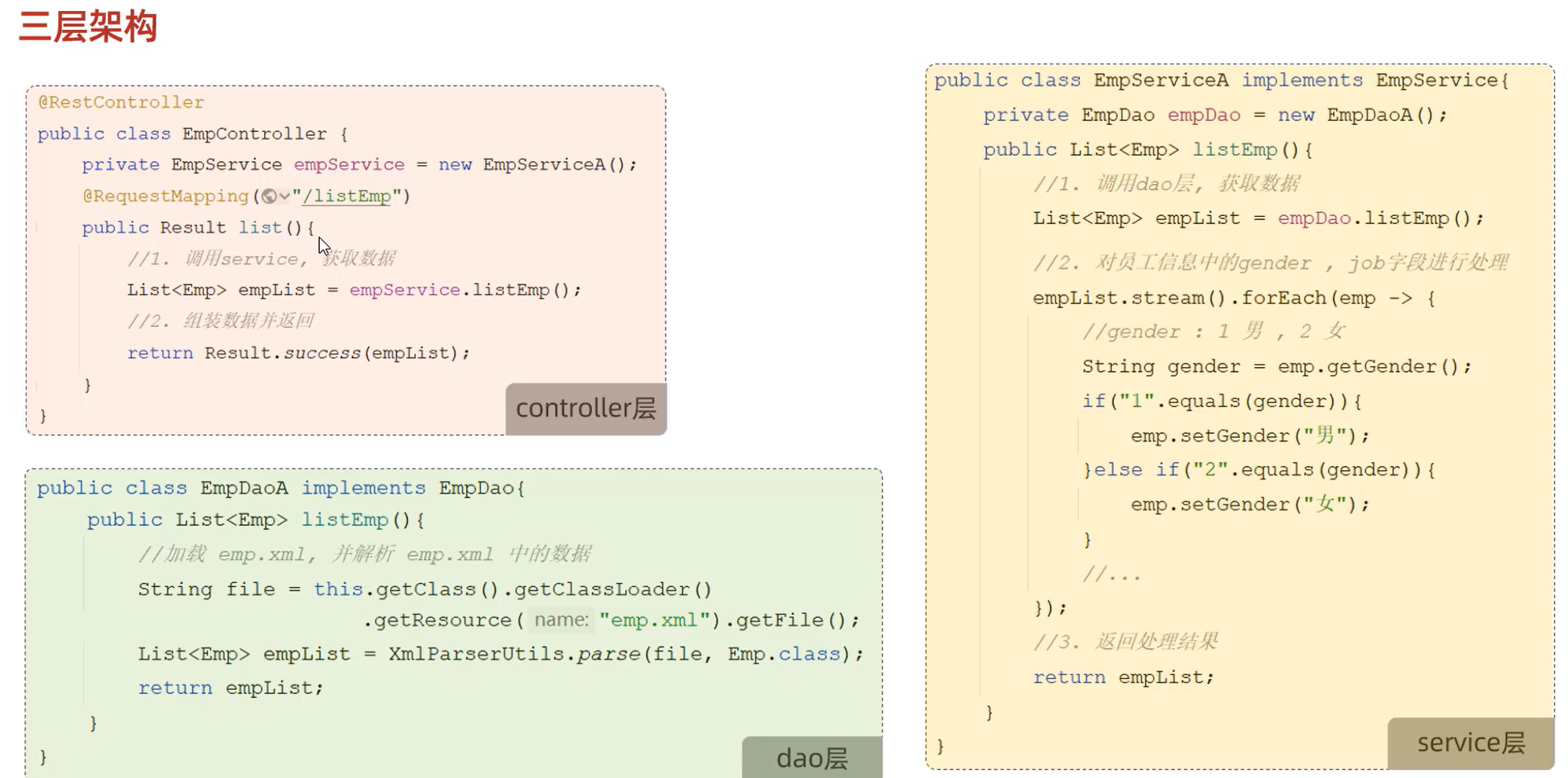
Task: Click the globe icon in @RequestMapping
Action: coord(270,196)
